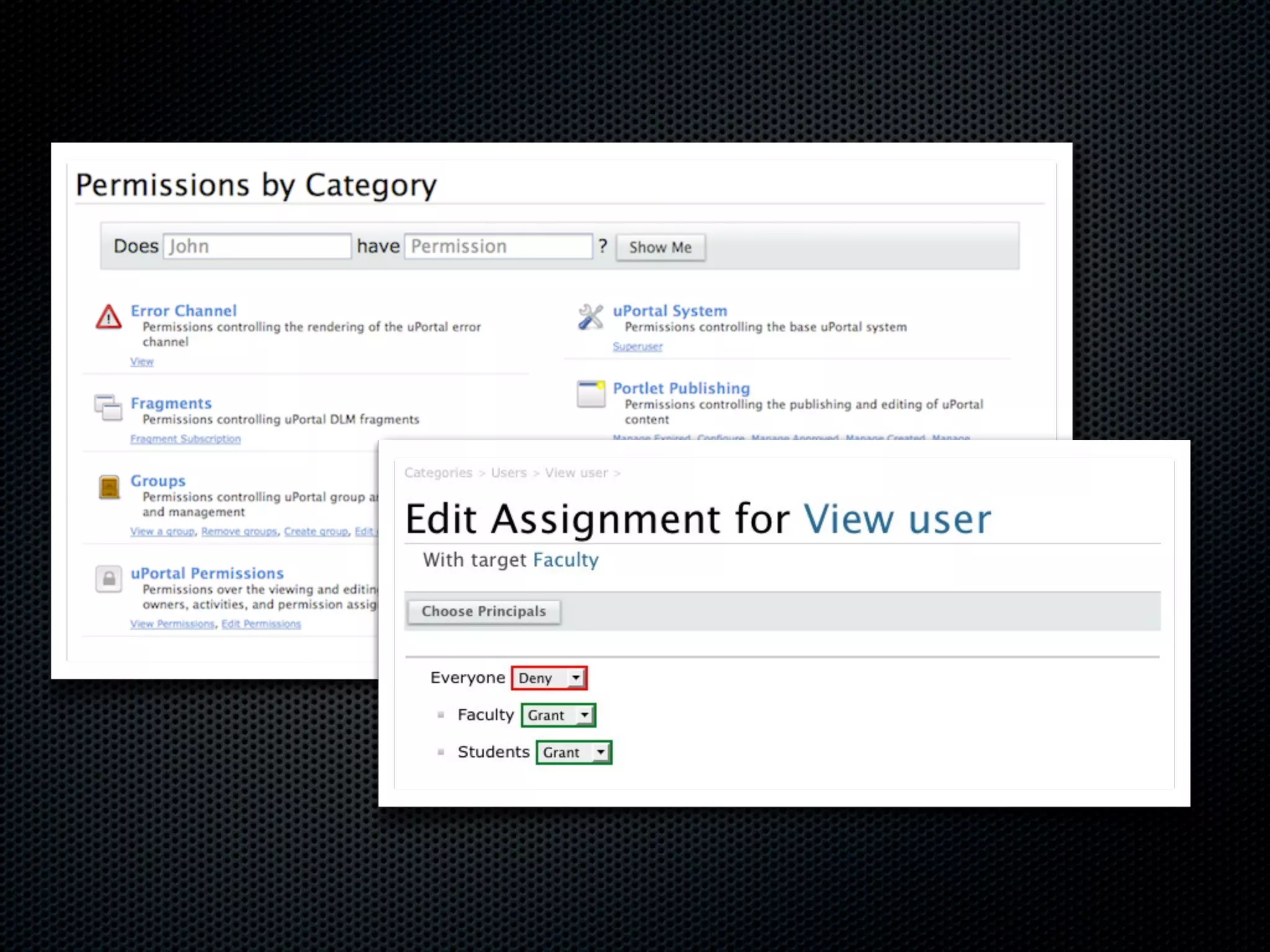Open the Faculty Grant dropdown
The width and height of the screenshot is (1270, 952).
(x=558, y=715)
